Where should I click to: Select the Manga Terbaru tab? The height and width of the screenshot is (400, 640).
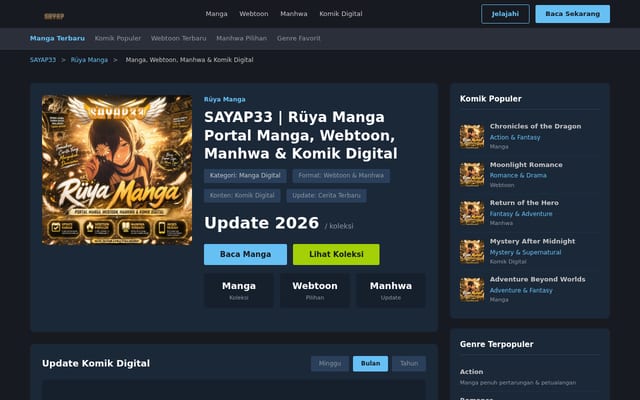[58, 38]
